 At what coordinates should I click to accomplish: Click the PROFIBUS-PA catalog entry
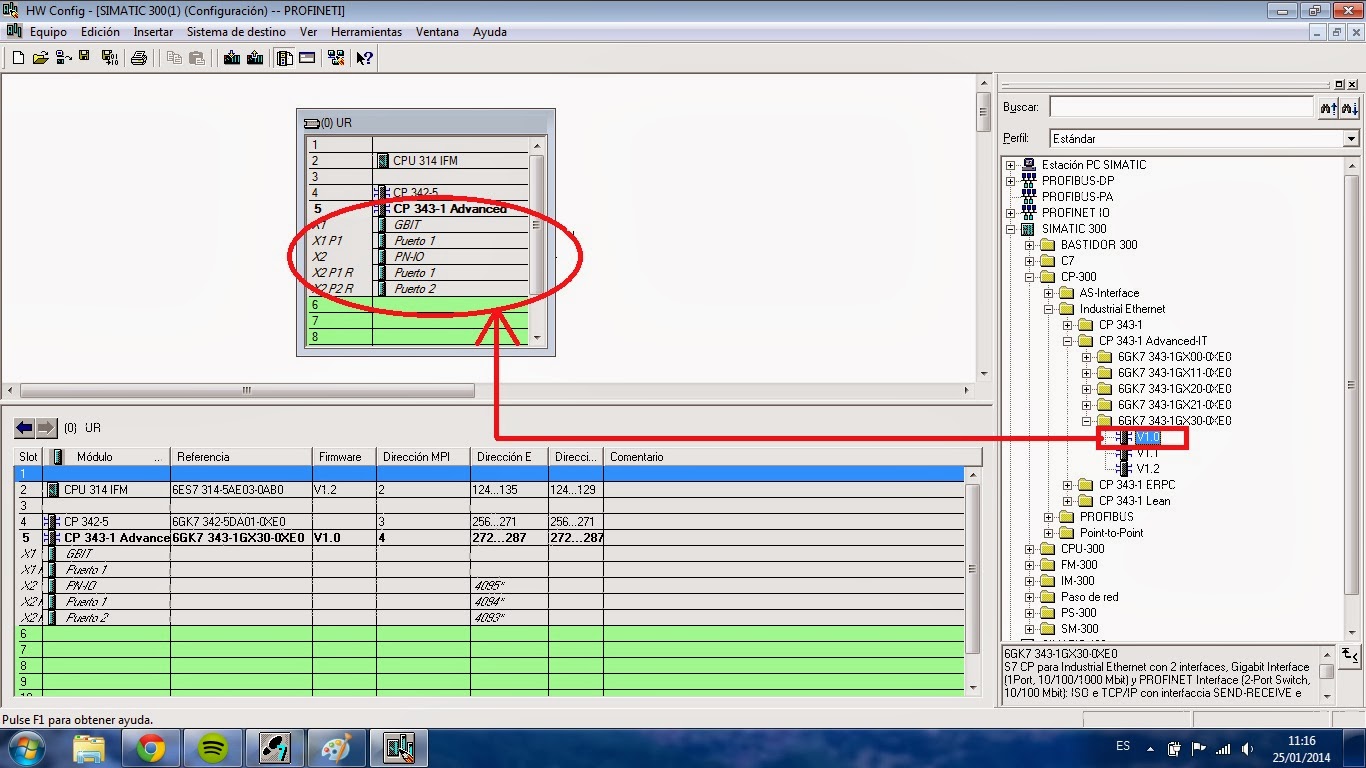[1077, 197]
